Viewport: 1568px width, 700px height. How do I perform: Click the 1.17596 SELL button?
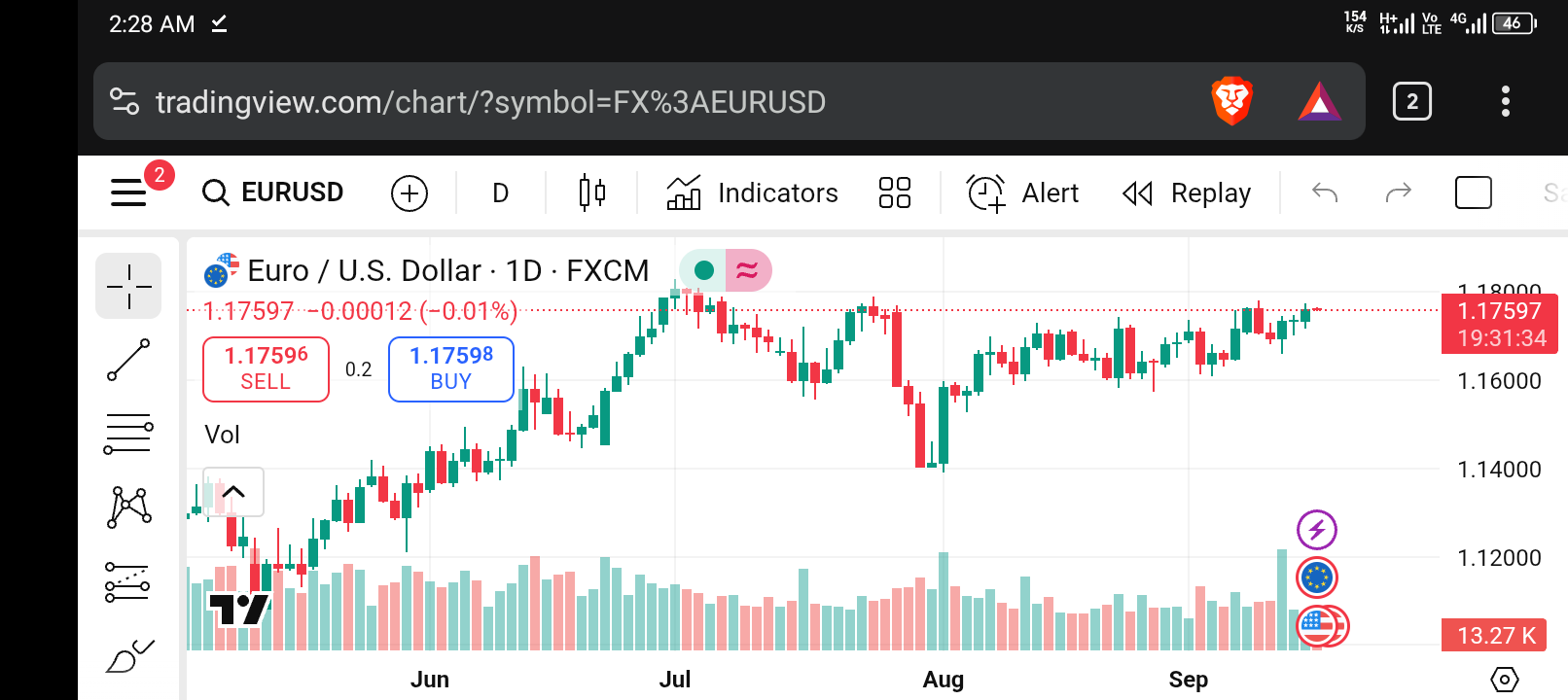(x=266, y=368)
